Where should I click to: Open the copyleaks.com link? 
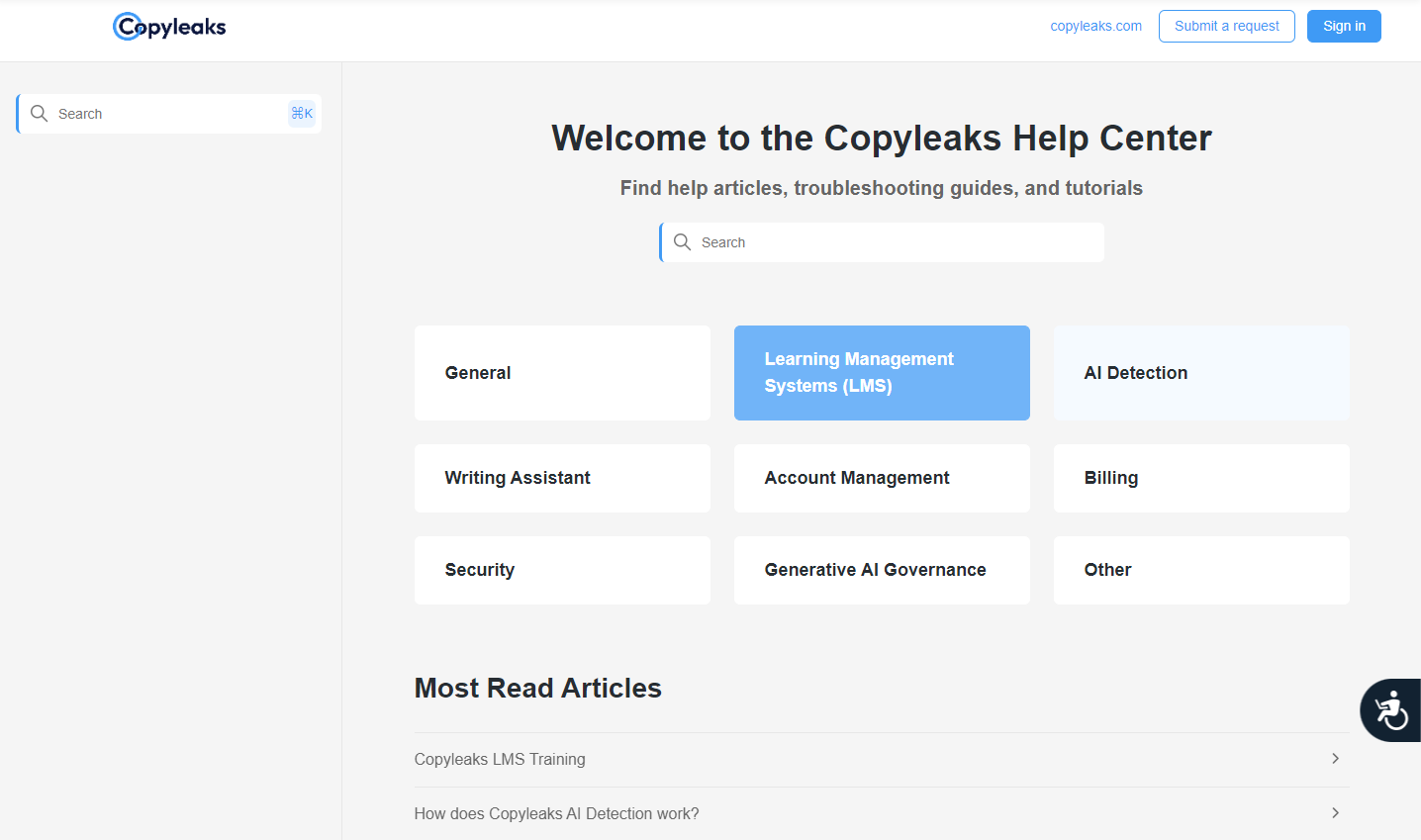pyautogui.click(x=1095, y=26)
